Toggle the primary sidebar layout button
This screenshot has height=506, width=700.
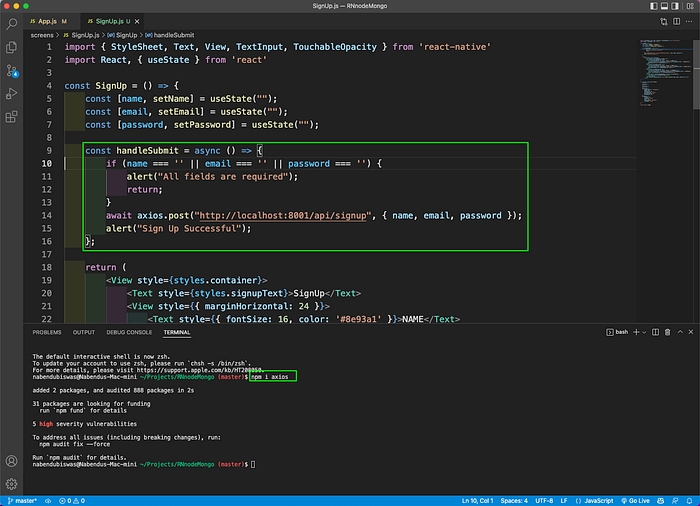(x=654, y=6)
